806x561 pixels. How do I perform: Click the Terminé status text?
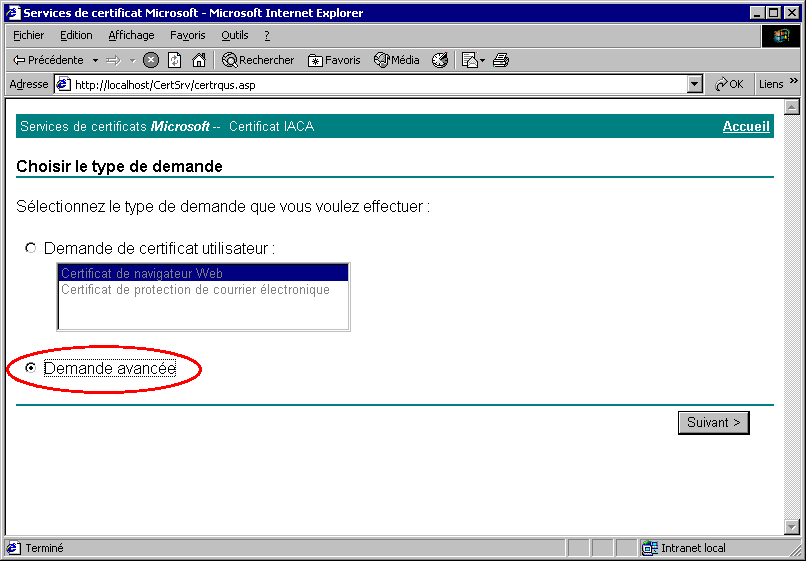click(x=44, y=548)
